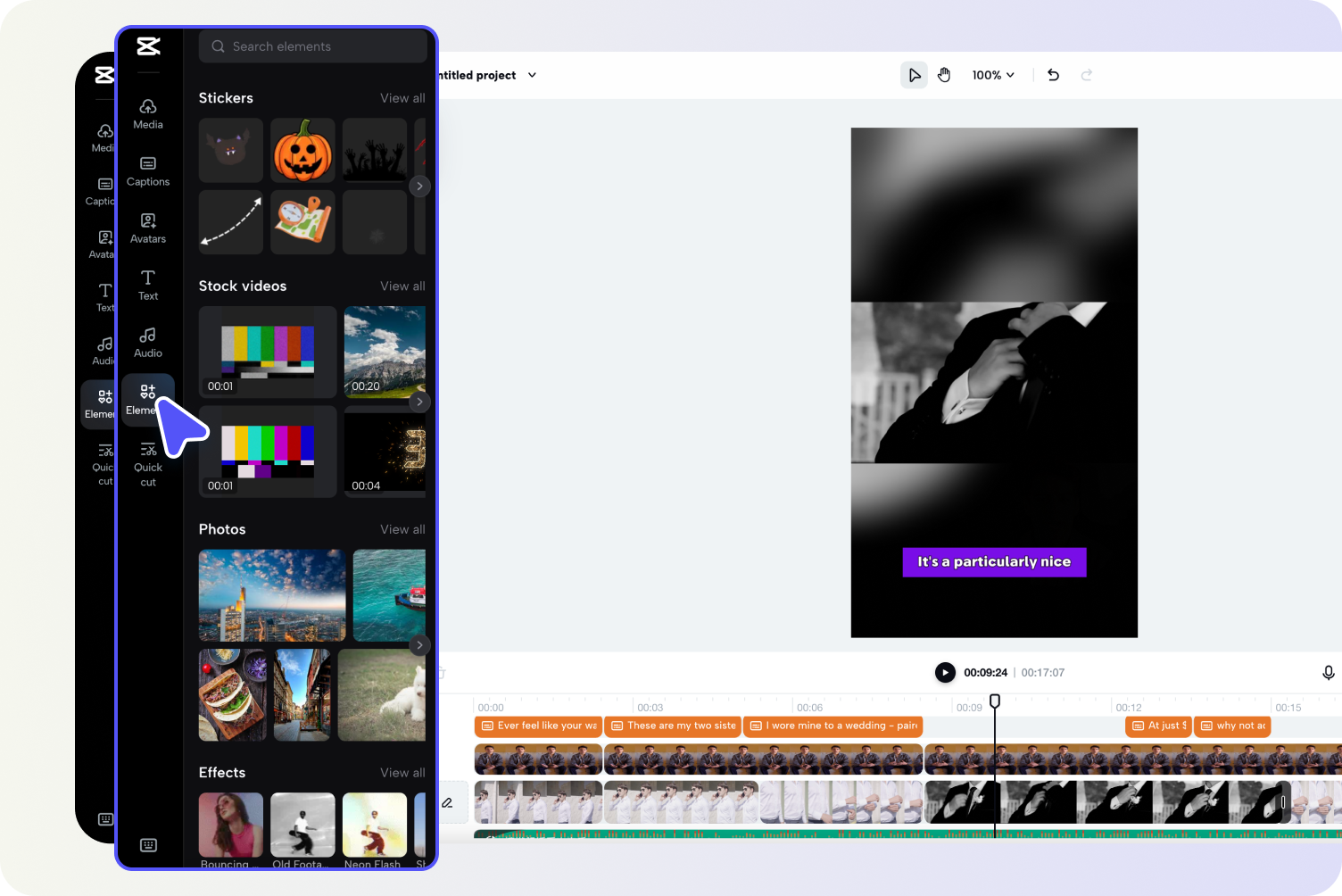The image size is (1342, 896).
Task: Open the 100% zoom level dropdown
Action: click(x=993, y=75)
